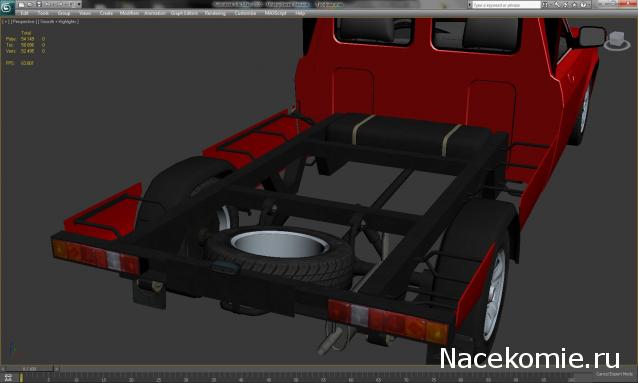Open the Rendering menu
This screenshot has height=383, width=638.
click(215, 13)
